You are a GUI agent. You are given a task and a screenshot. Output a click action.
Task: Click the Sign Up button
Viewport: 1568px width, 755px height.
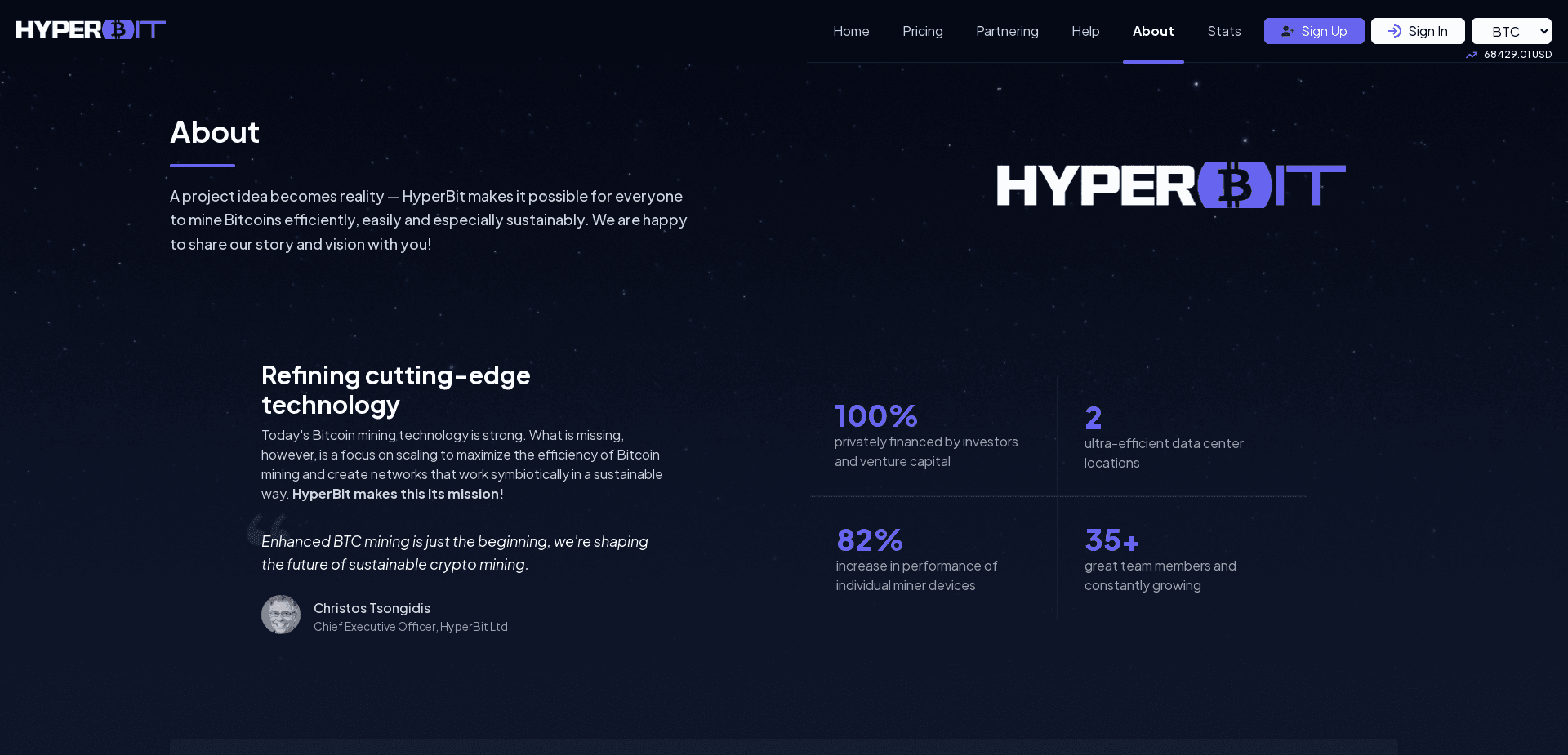1313,31
